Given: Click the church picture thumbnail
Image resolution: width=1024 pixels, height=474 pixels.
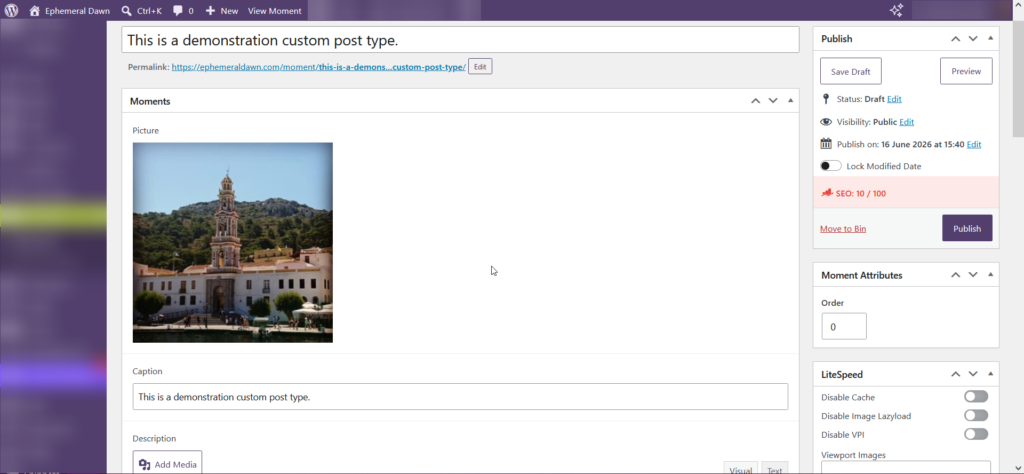Looking at the screenshot, I should [x=232, y=242].
